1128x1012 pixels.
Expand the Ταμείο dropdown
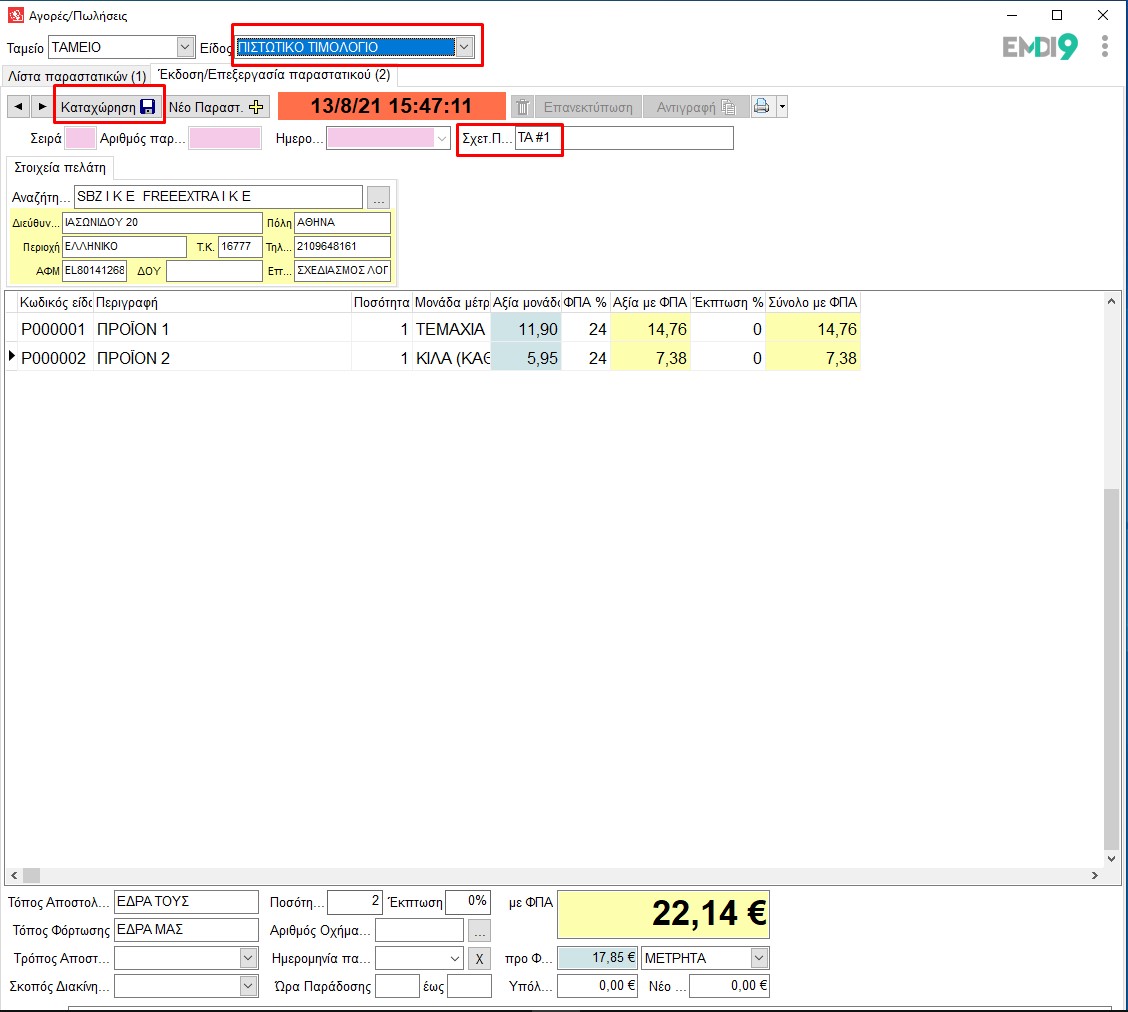click(185, 47)
